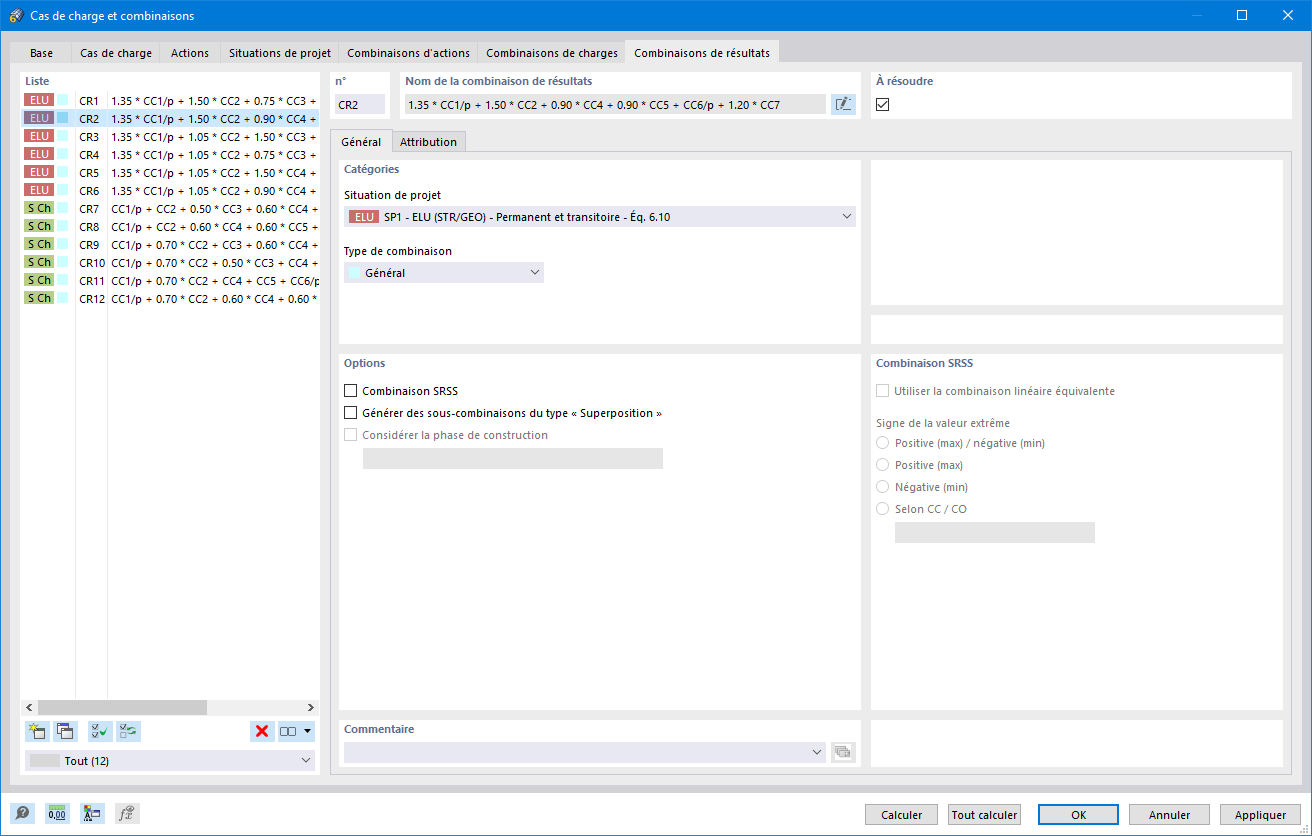Image resolution: width=1312 pixels, height=836 pixels.
Task: Open the comment library icon
Action: 843,752
